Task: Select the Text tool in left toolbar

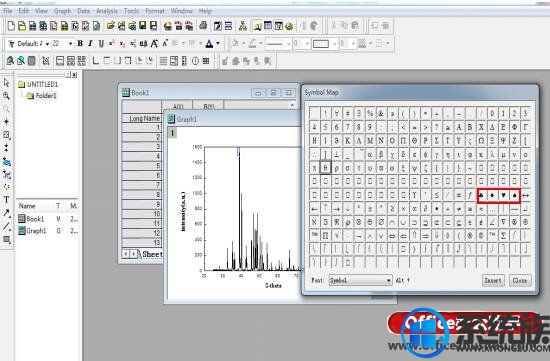Action: (6, 200)
